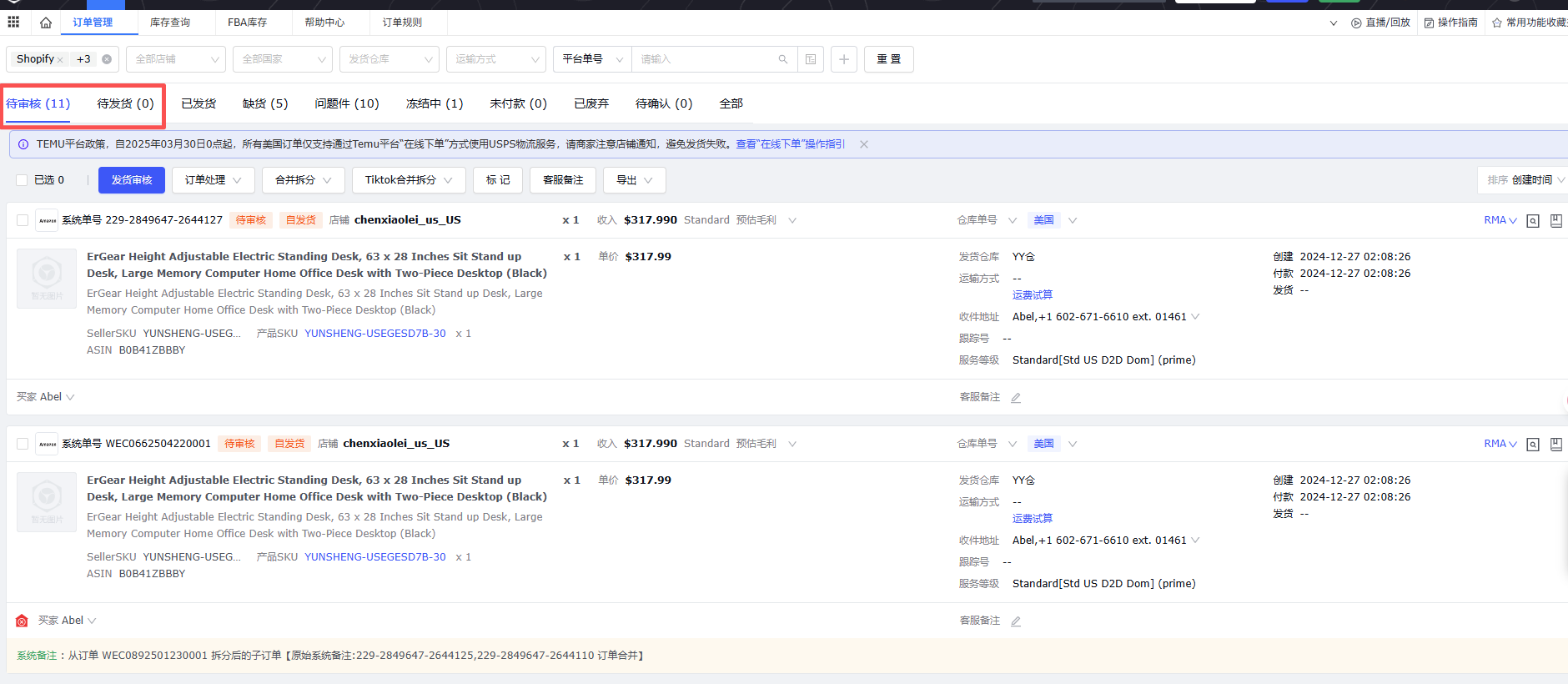Clear all selected platform filters
Image resolution: width=1568 pixels, height=684 pixels.
(107, 59)
